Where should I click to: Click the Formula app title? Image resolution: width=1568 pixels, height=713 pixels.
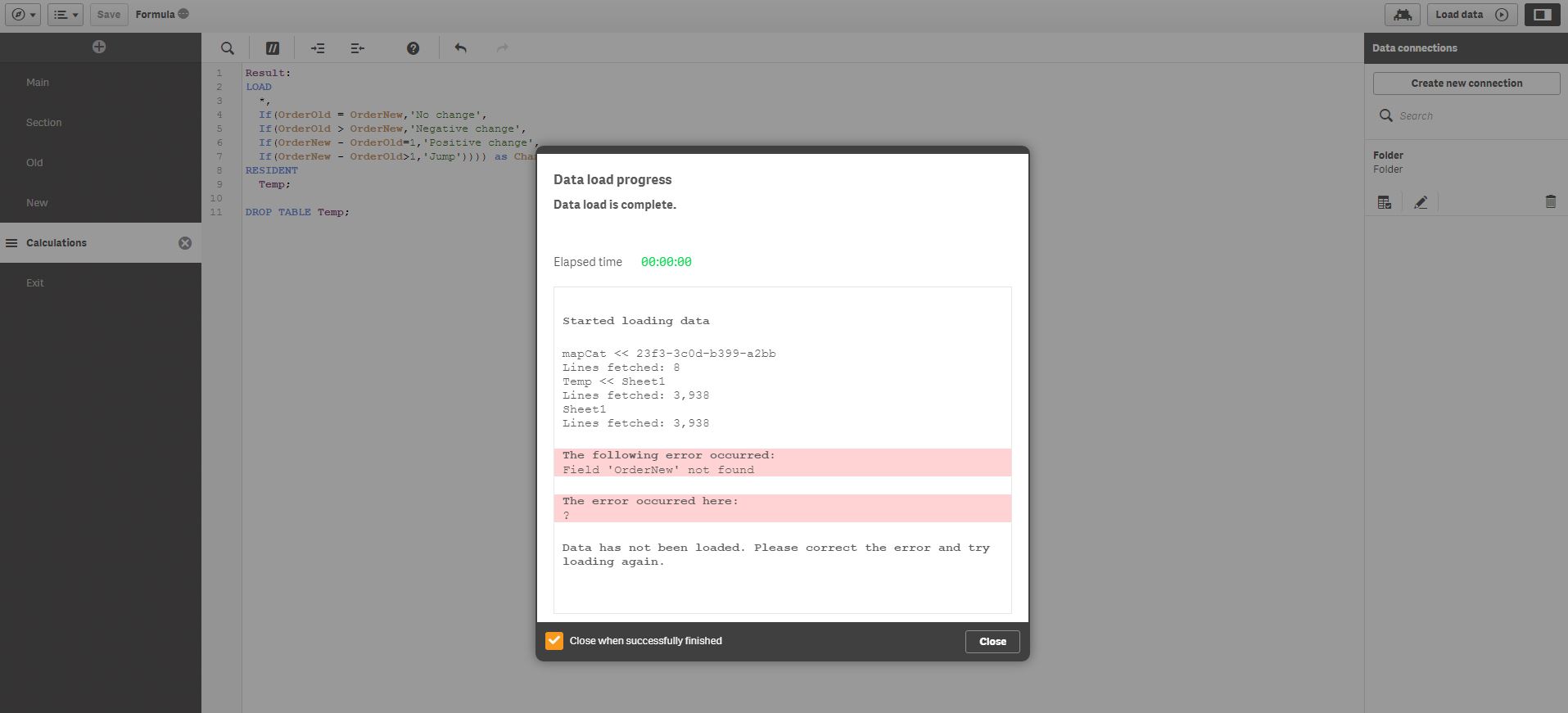pos(155,14)
